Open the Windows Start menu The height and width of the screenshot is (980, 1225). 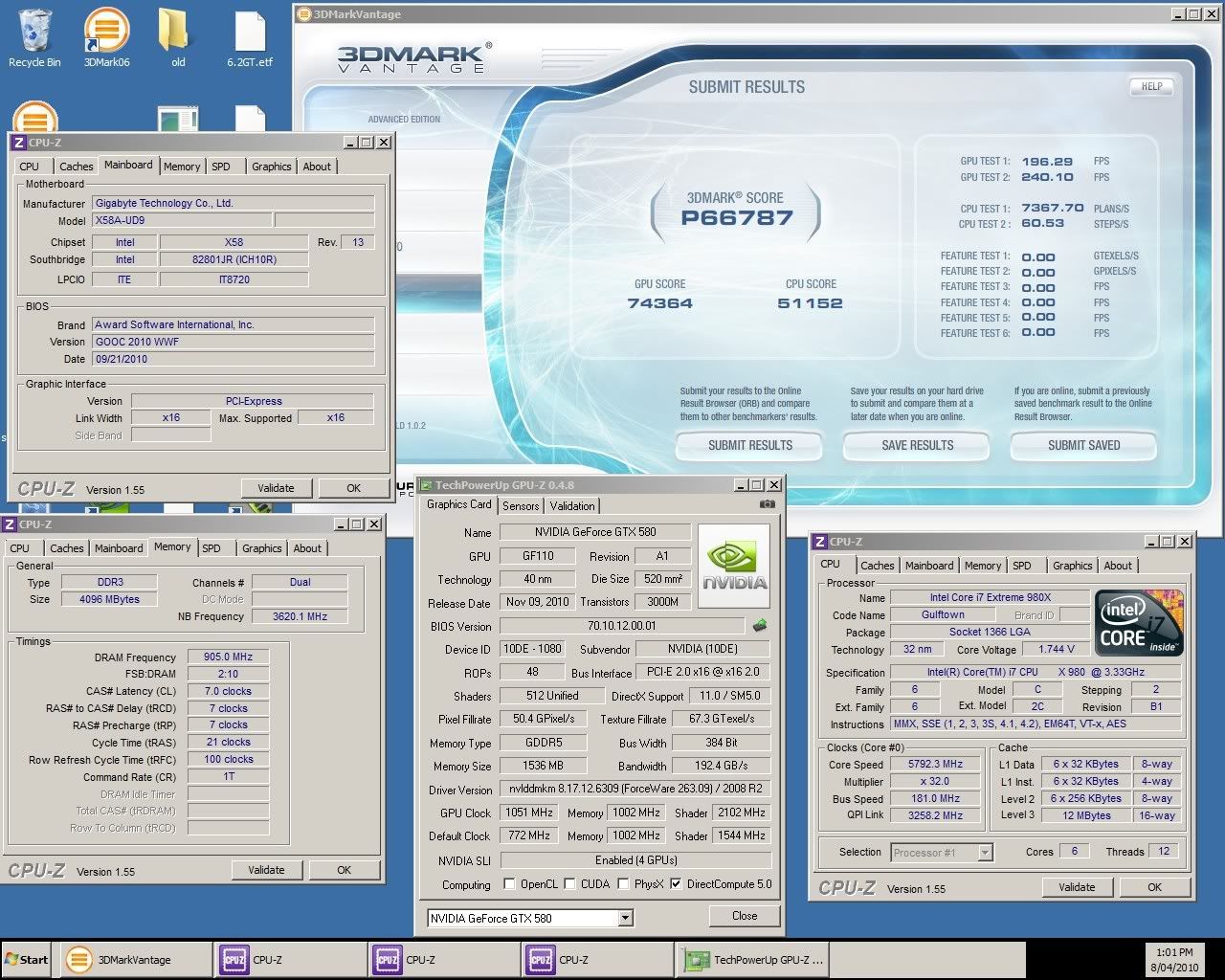[27, 960]
